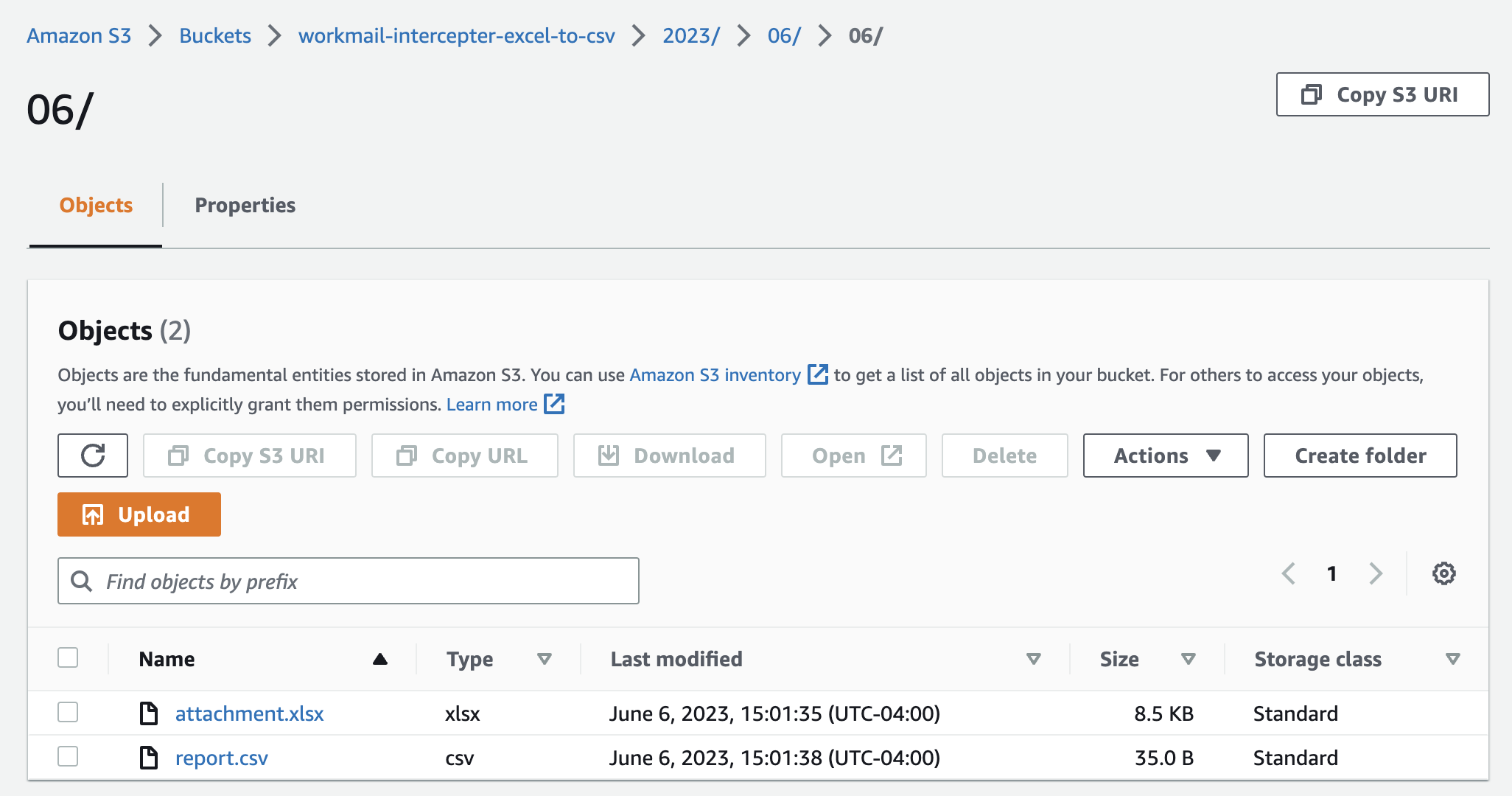Sort by Type column arrow
The width and height of the screenshot is (1512, 796).
545,659
